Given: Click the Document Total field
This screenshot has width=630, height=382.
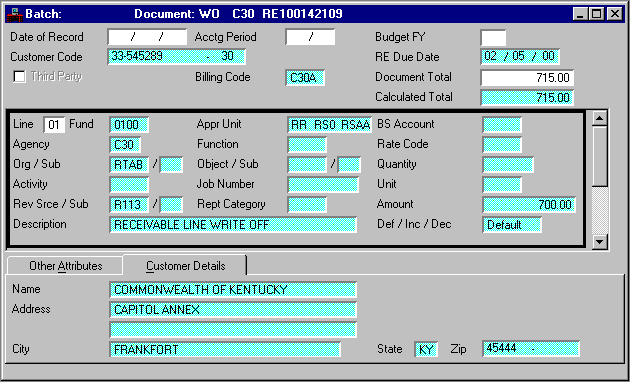Looking at the screenshot, I should (x=527, y=78).
